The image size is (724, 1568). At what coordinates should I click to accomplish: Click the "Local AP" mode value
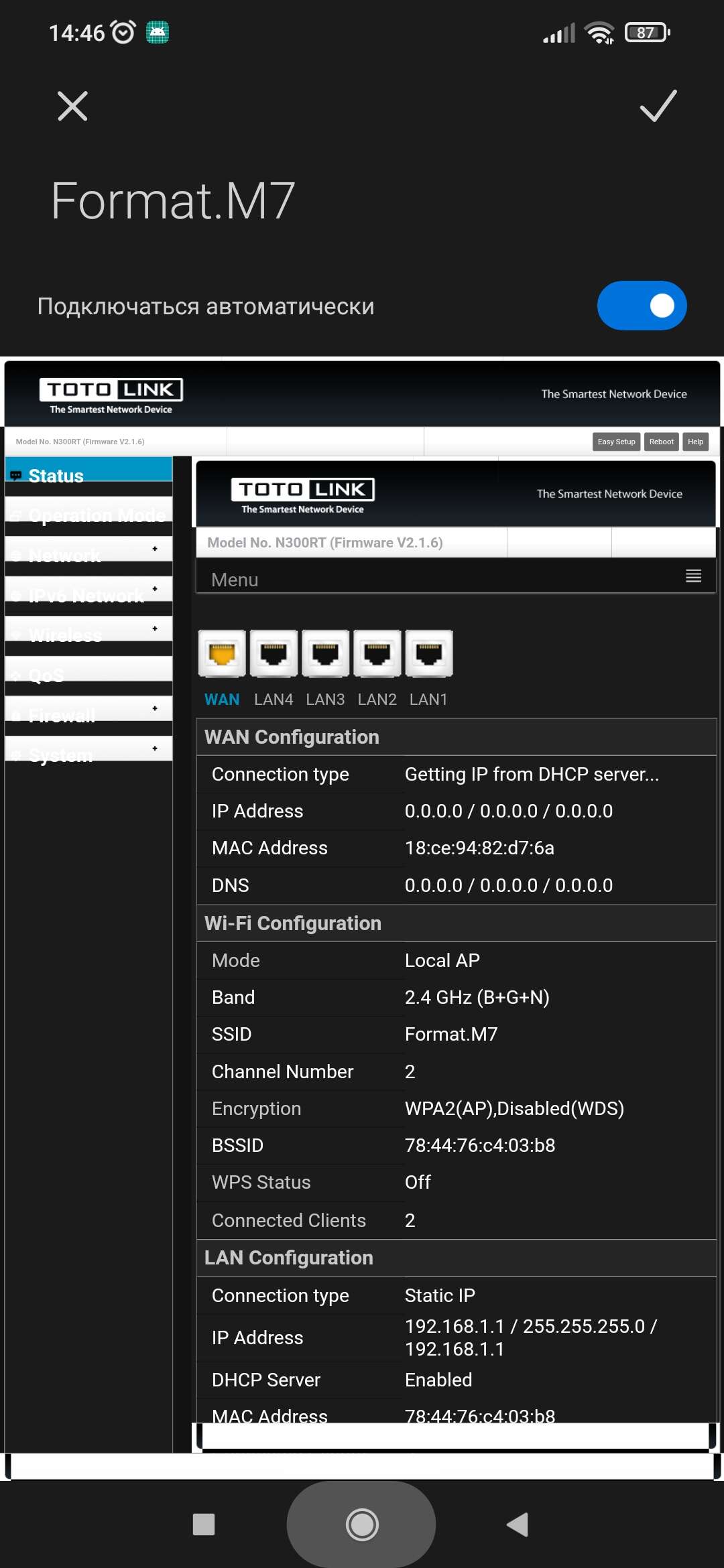(442, 960)
